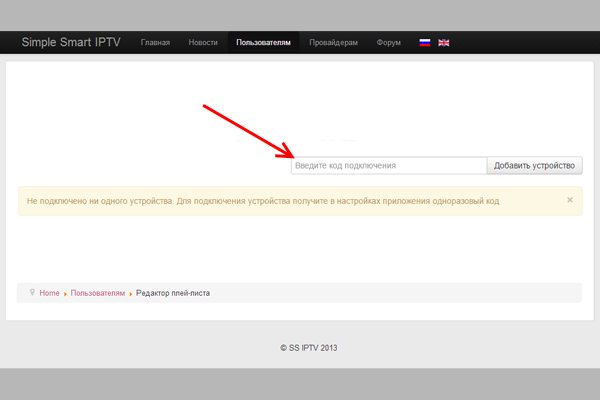Focus the Введите код подключения field
The image size is (600, 400).
388,166
